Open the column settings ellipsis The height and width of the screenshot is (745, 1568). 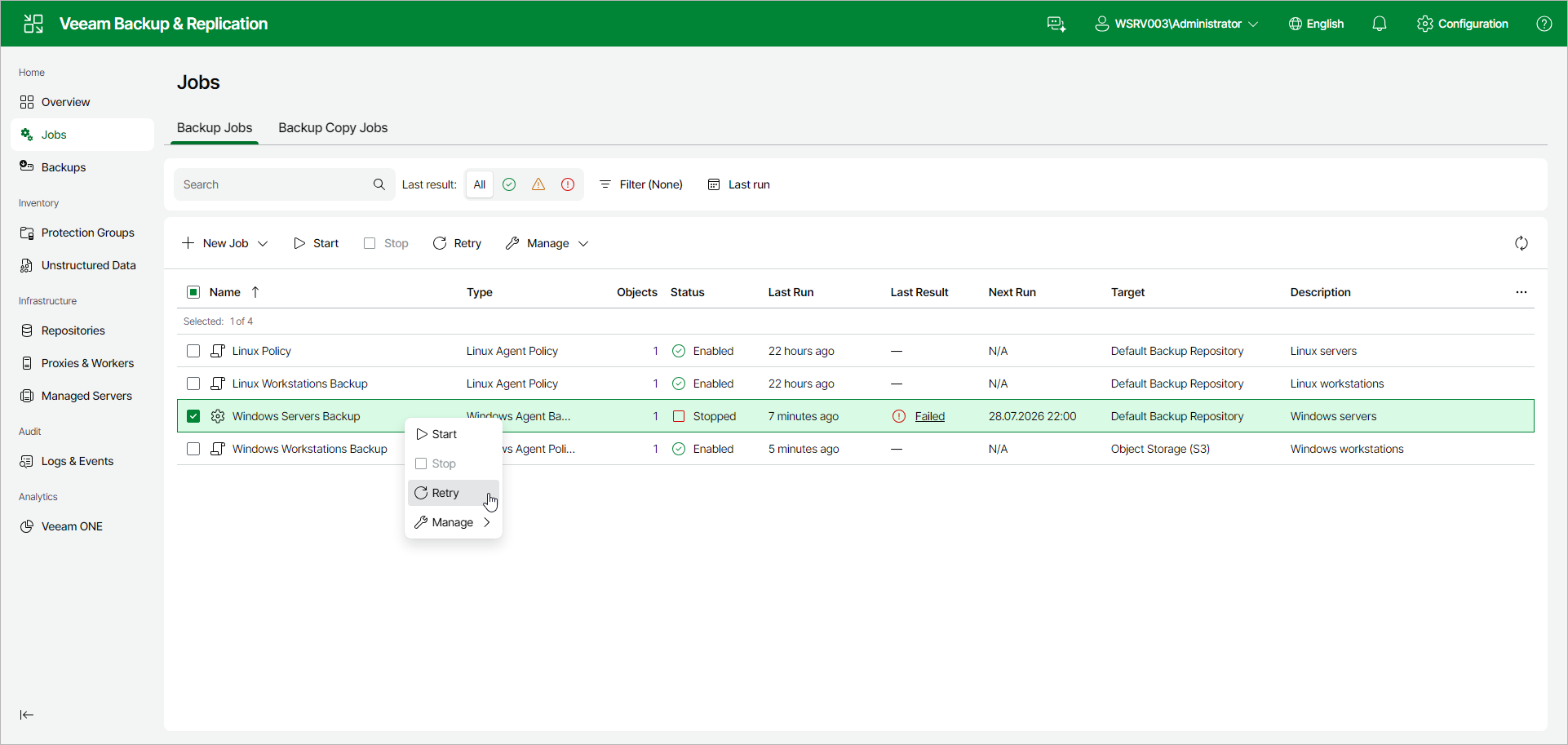pyautogui.click(x=1521, y=292)
